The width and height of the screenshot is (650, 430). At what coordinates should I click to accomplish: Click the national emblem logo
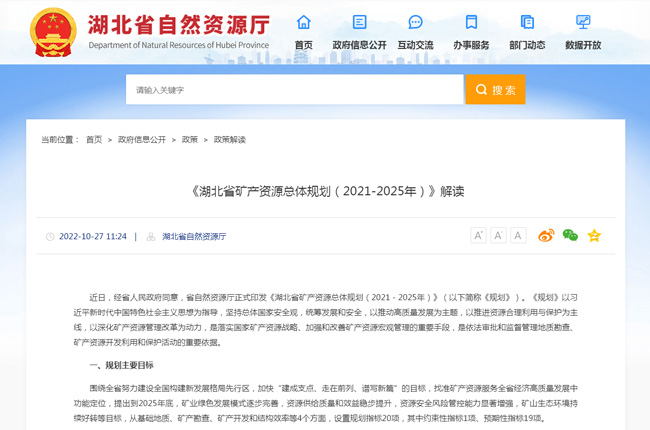(52, 32)
